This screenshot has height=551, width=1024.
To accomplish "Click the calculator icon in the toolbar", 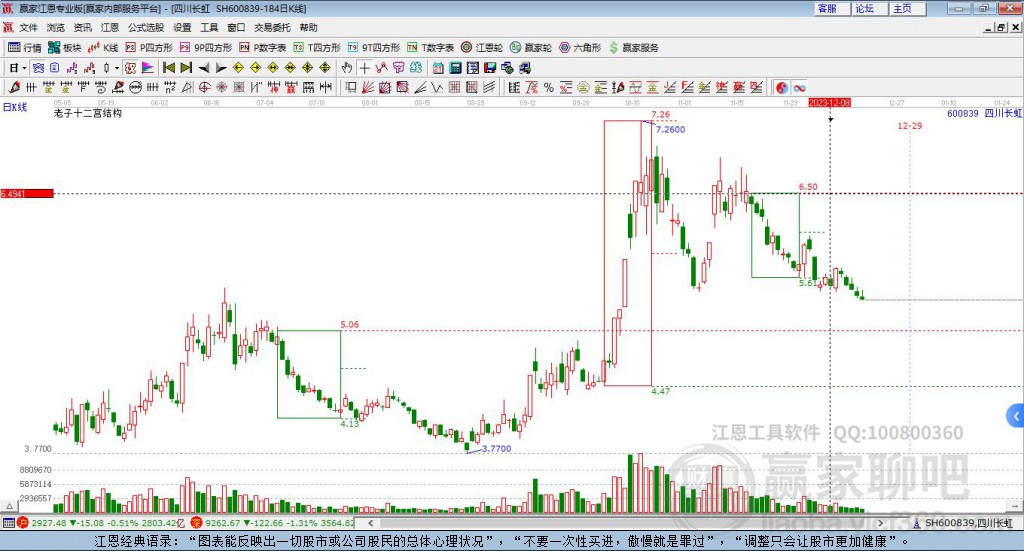I will 456,68.
